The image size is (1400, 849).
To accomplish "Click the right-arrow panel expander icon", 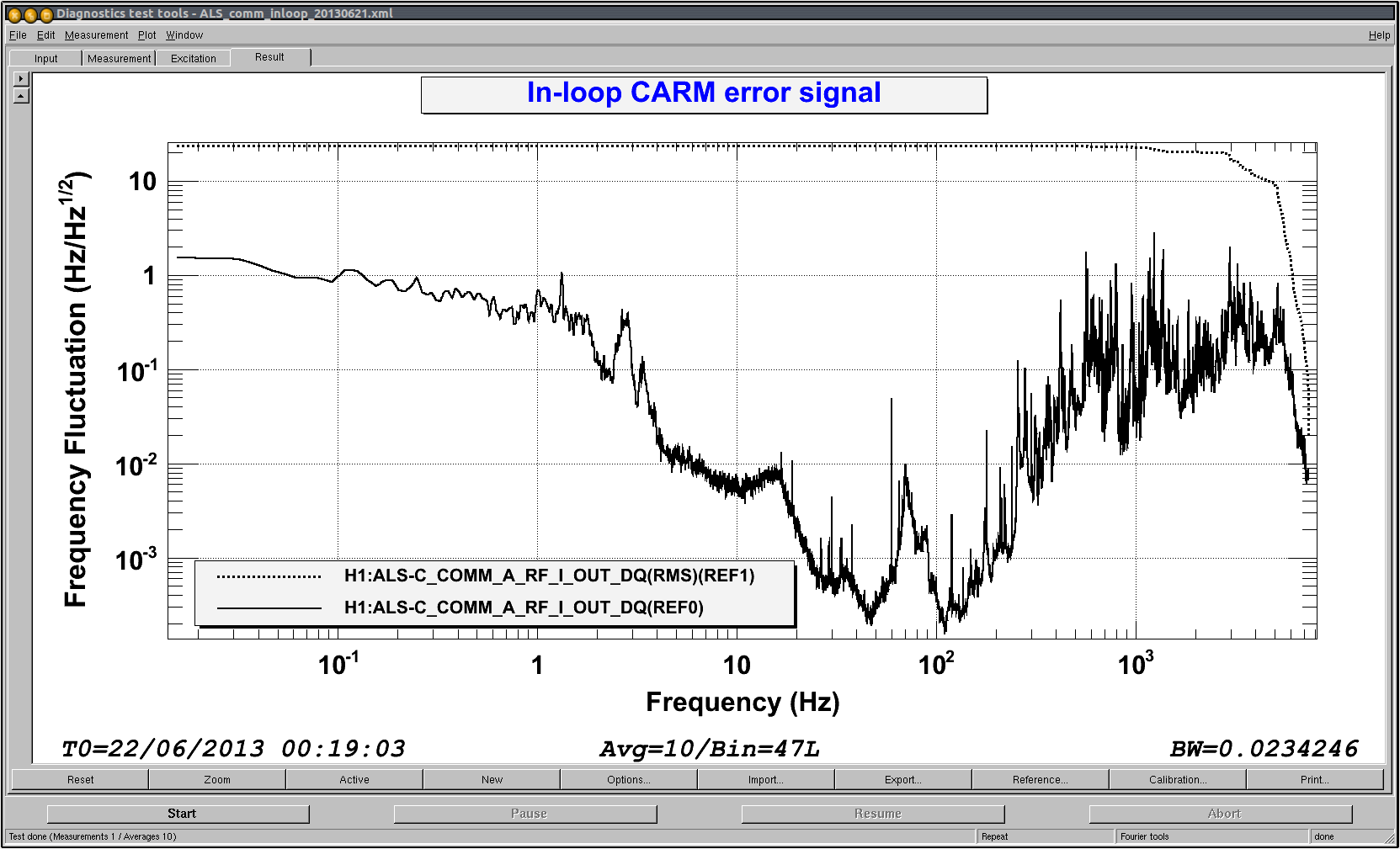I will 22,79.
